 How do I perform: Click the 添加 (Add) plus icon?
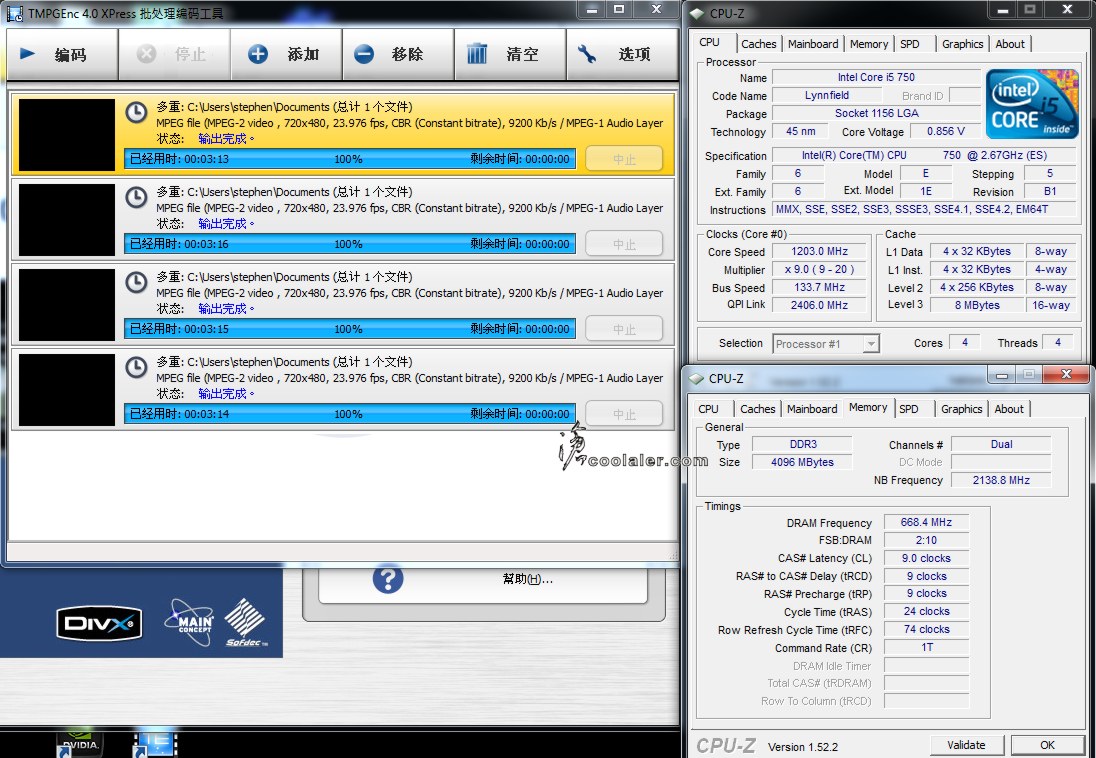258,54
